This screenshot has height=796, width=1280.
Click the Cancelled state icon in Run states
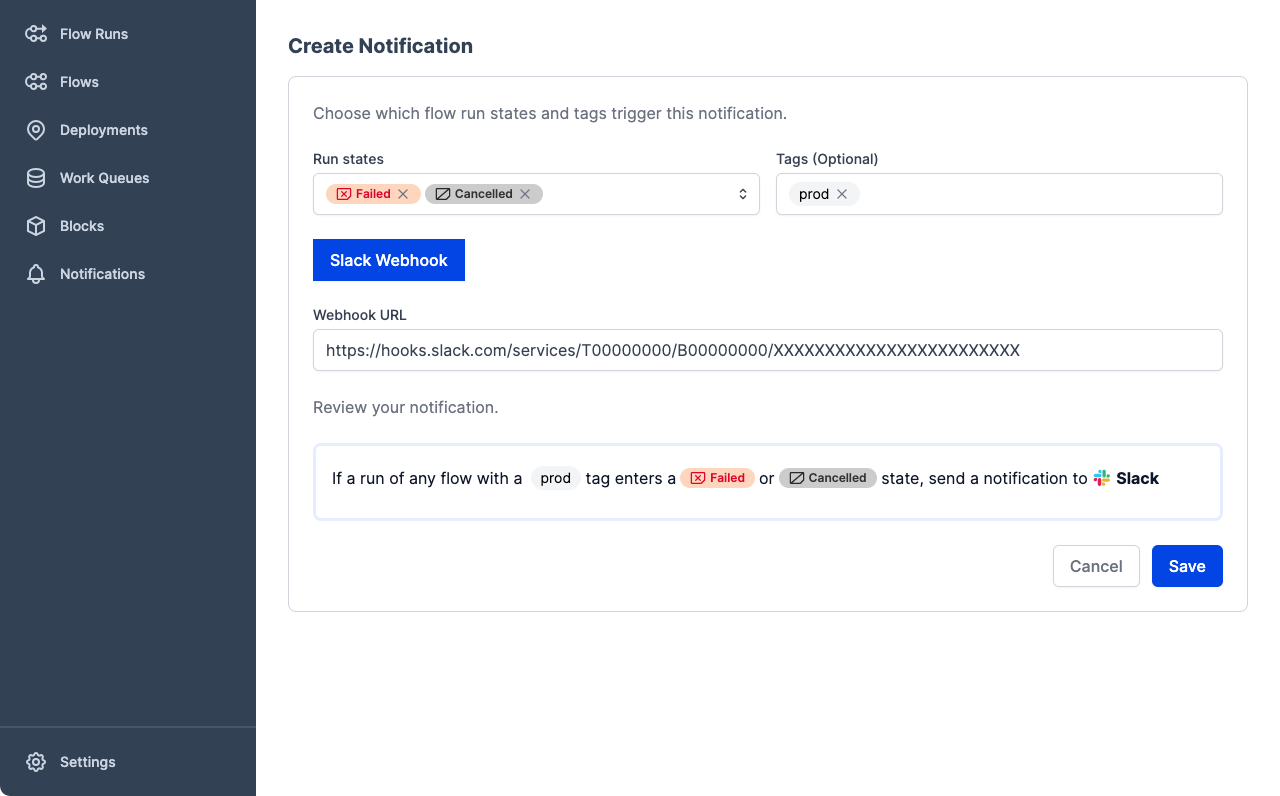(x=443, y=194)
